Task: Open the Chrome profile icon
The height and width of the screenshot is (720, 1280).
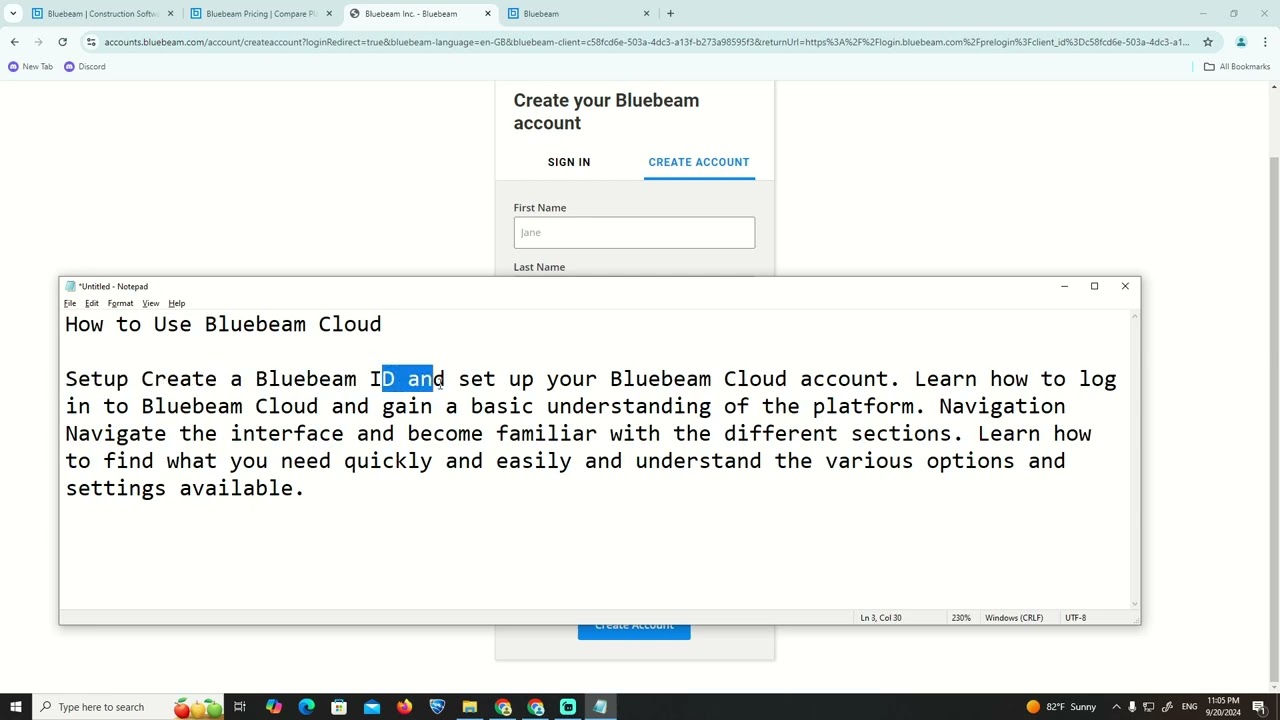Action: 1241,42
